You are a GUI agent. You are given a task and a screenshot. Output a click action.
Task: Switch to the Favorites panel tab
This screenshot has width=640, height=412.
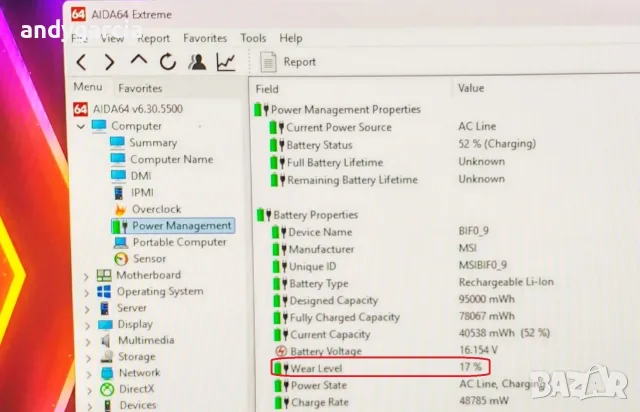point(140,88)
